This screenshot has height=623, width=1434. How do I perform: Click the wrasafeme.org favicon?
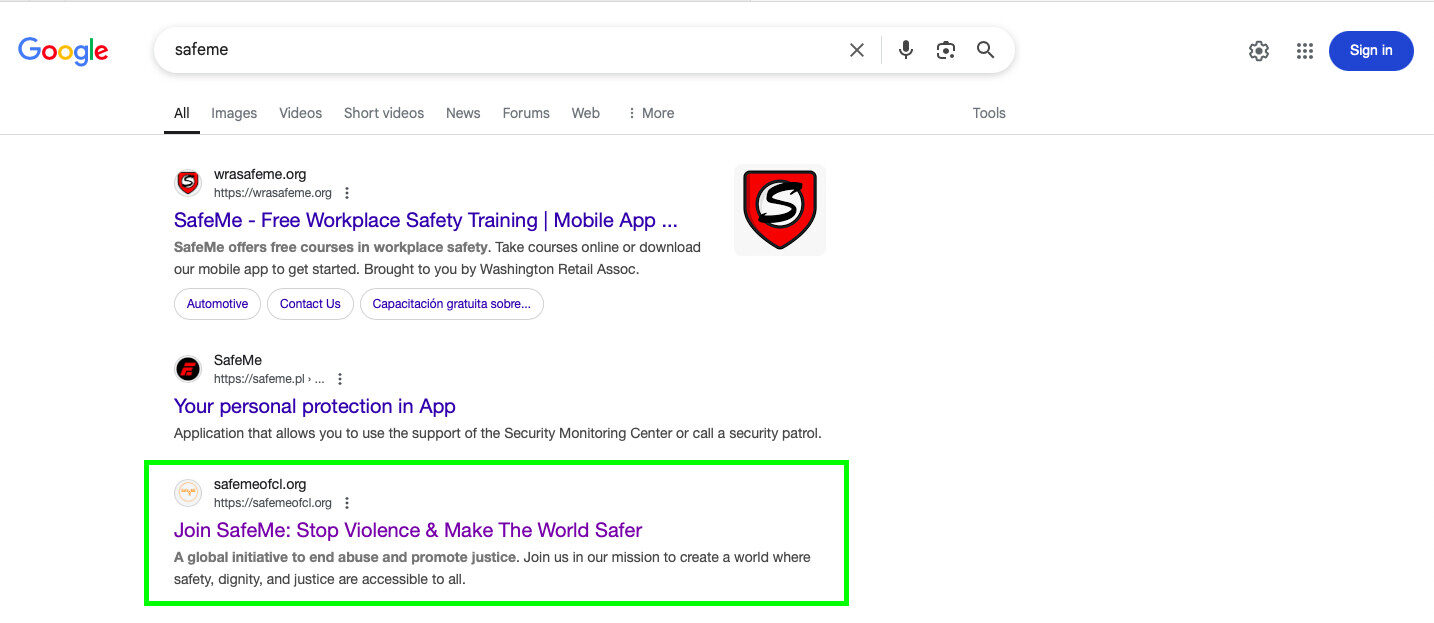coord(188,182)
